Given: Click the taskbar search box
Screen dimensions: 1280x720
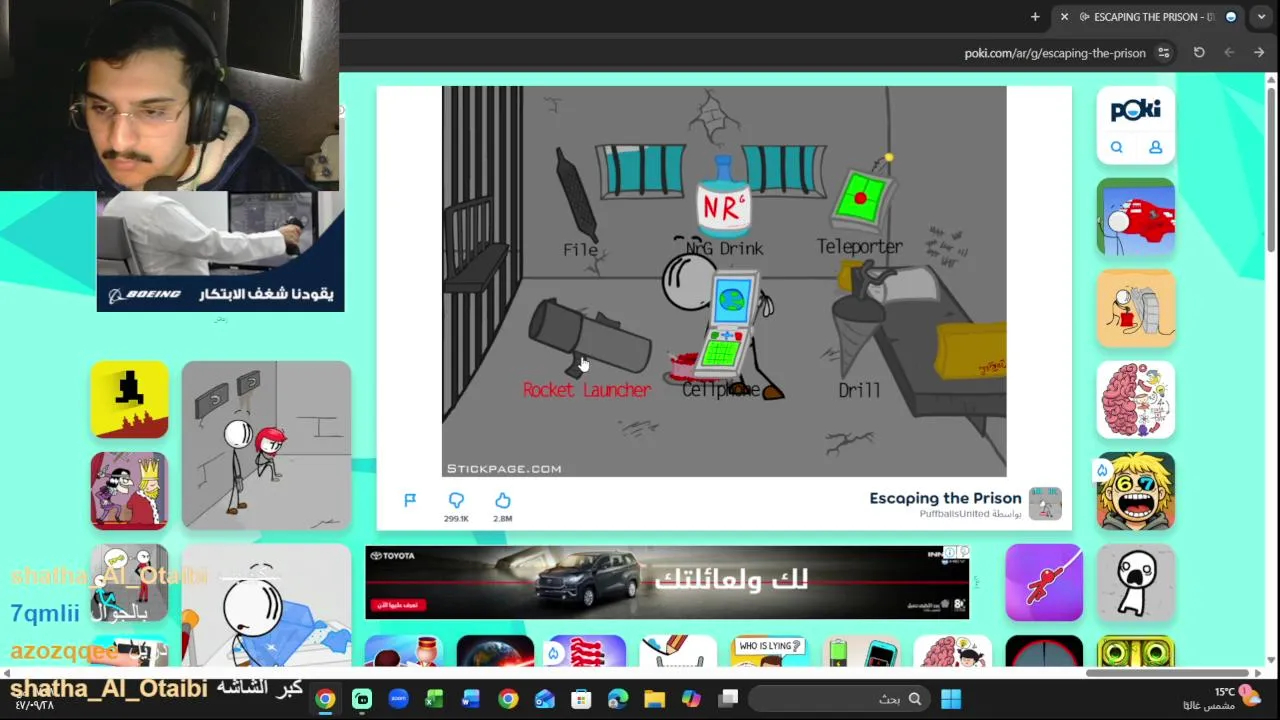Looking at the screenshot, I should tap(837, 699).
